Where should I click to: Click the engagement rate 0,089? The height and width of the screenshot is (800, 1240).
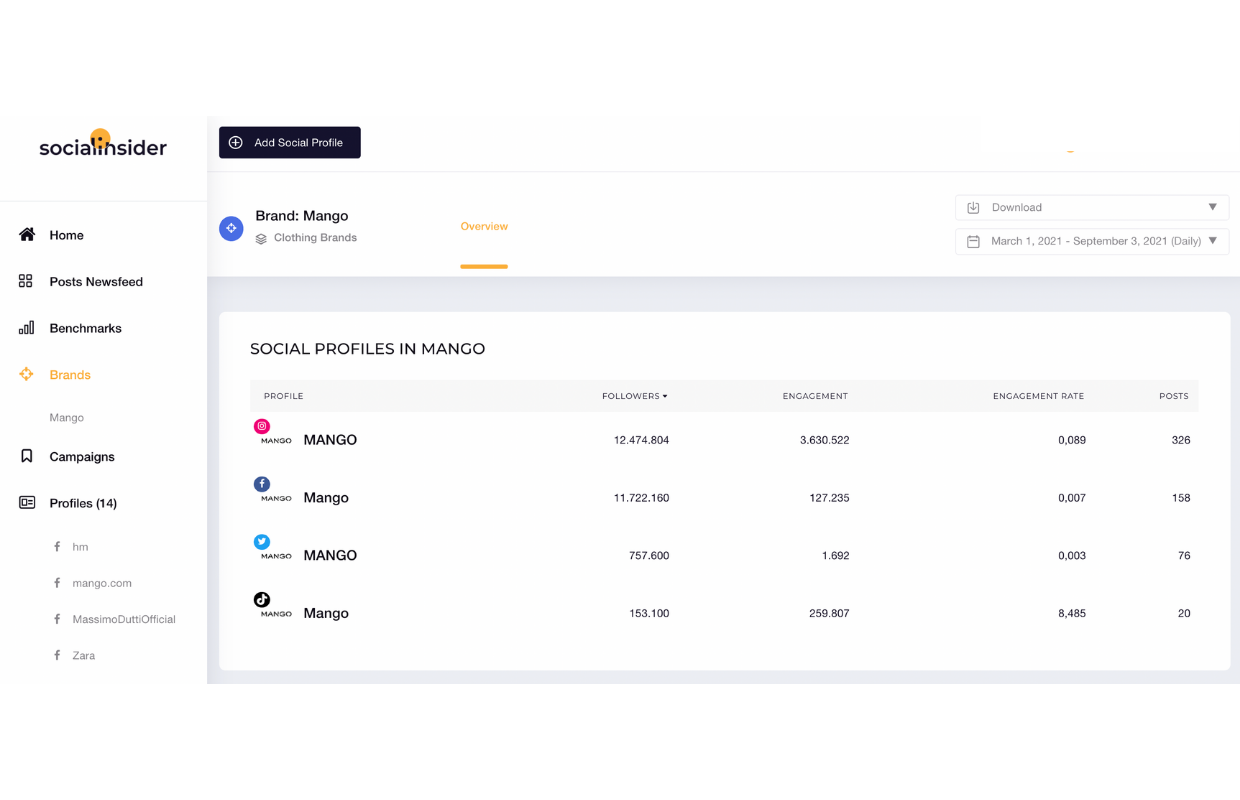coord(1072,440)
